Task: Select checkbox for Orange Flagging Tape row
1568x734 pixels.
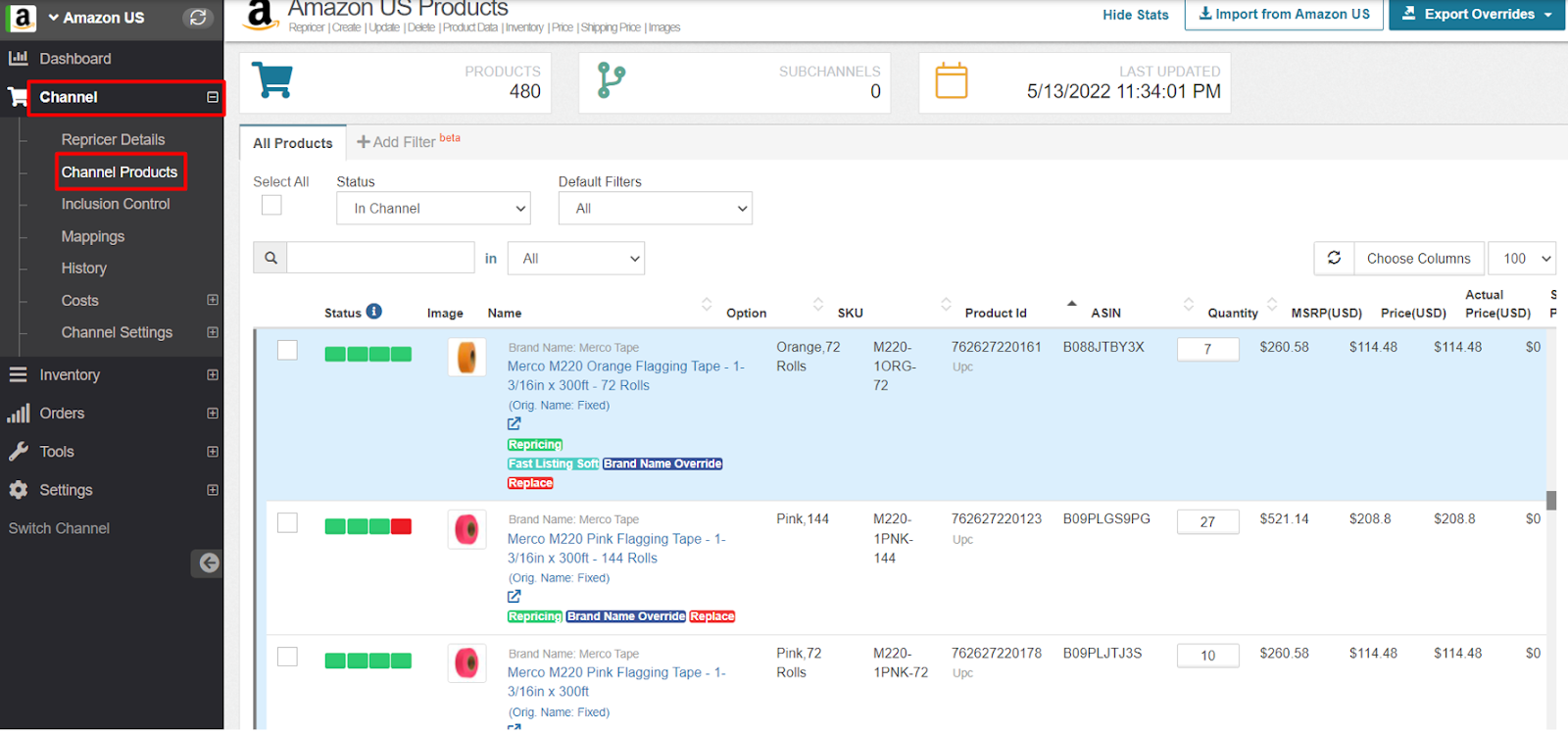Action: pyautogui.click(x=287, y=350)
